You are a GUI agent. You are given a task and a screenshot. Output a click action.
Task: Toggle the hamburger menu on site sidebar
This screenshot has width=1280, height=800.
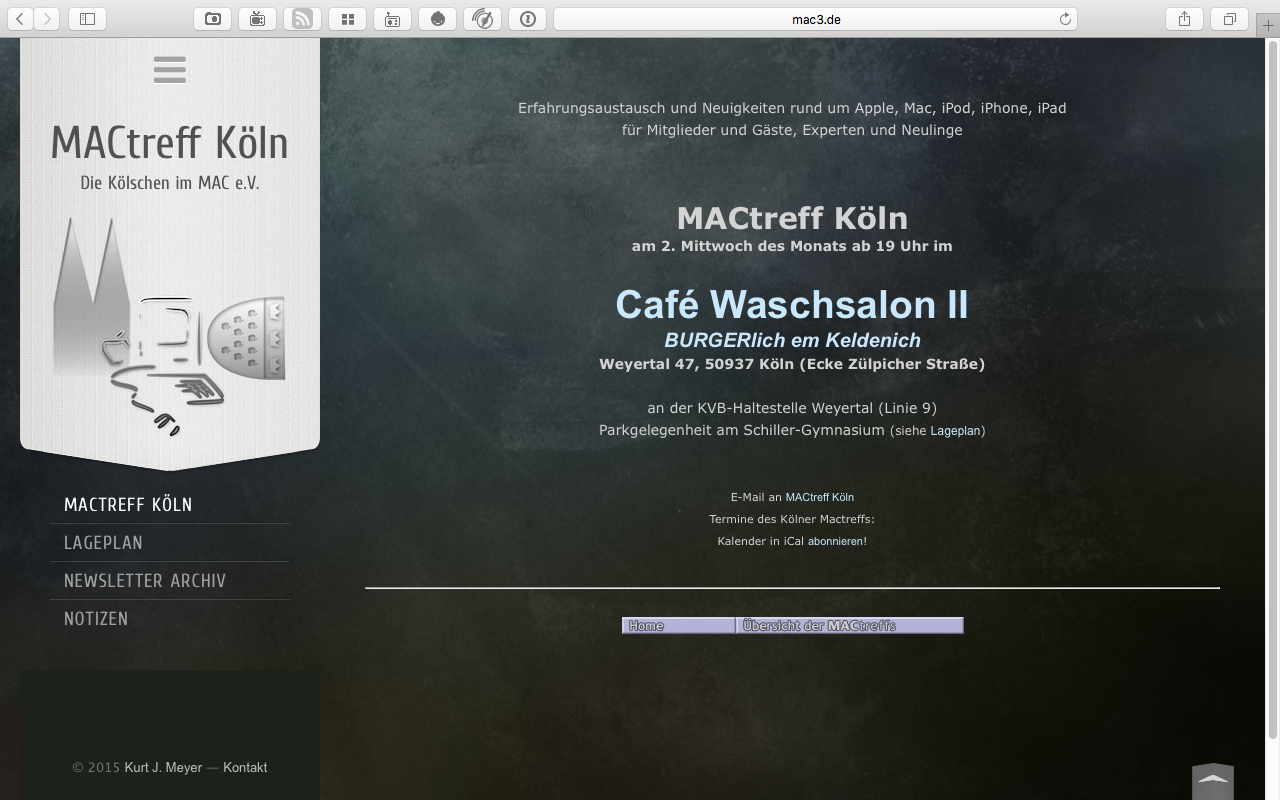pos(170,70)
